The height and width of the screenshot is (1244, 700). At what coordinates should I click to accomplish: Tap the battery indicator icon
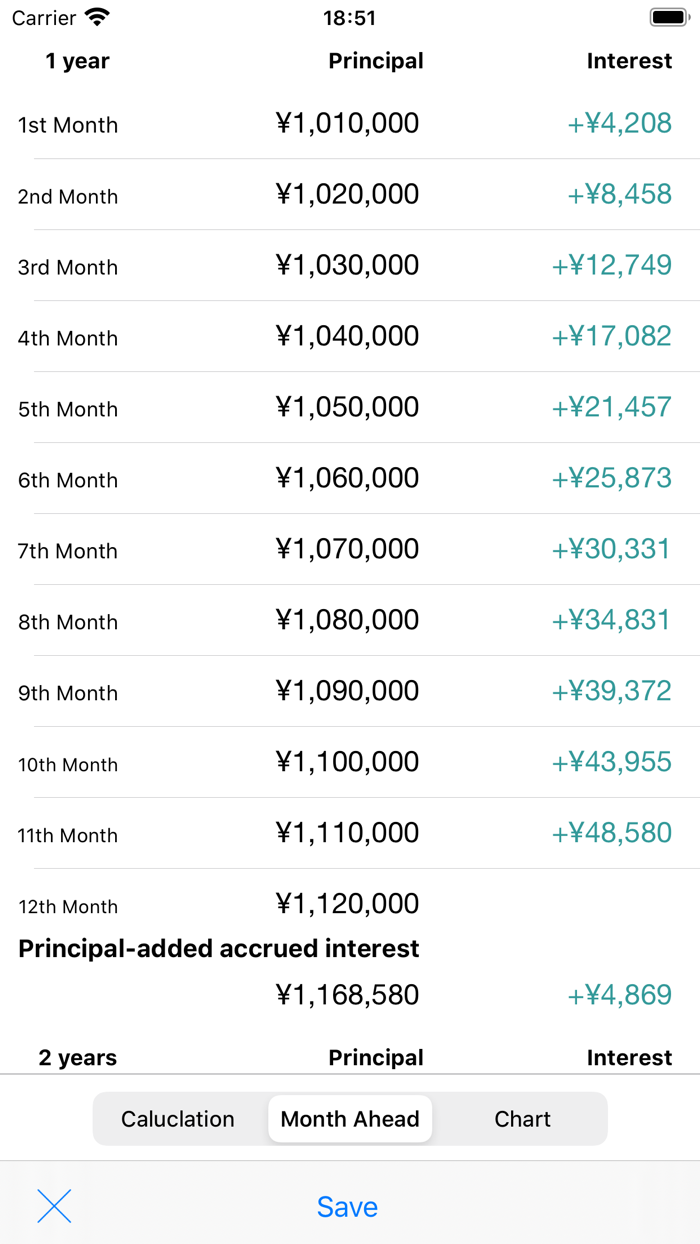(667, 17)
